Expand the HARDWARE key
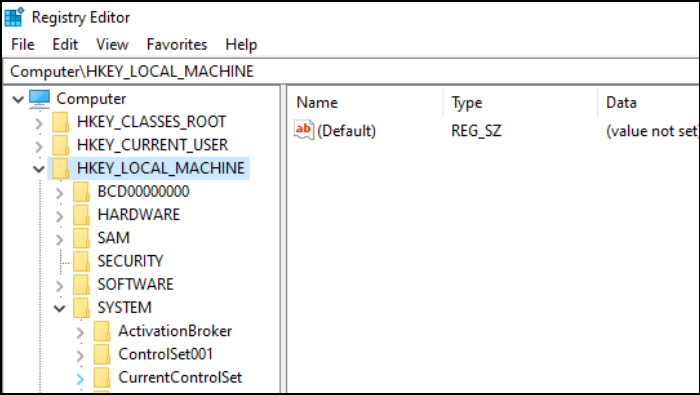Screen dimensions: 700x395 point(59,216)
